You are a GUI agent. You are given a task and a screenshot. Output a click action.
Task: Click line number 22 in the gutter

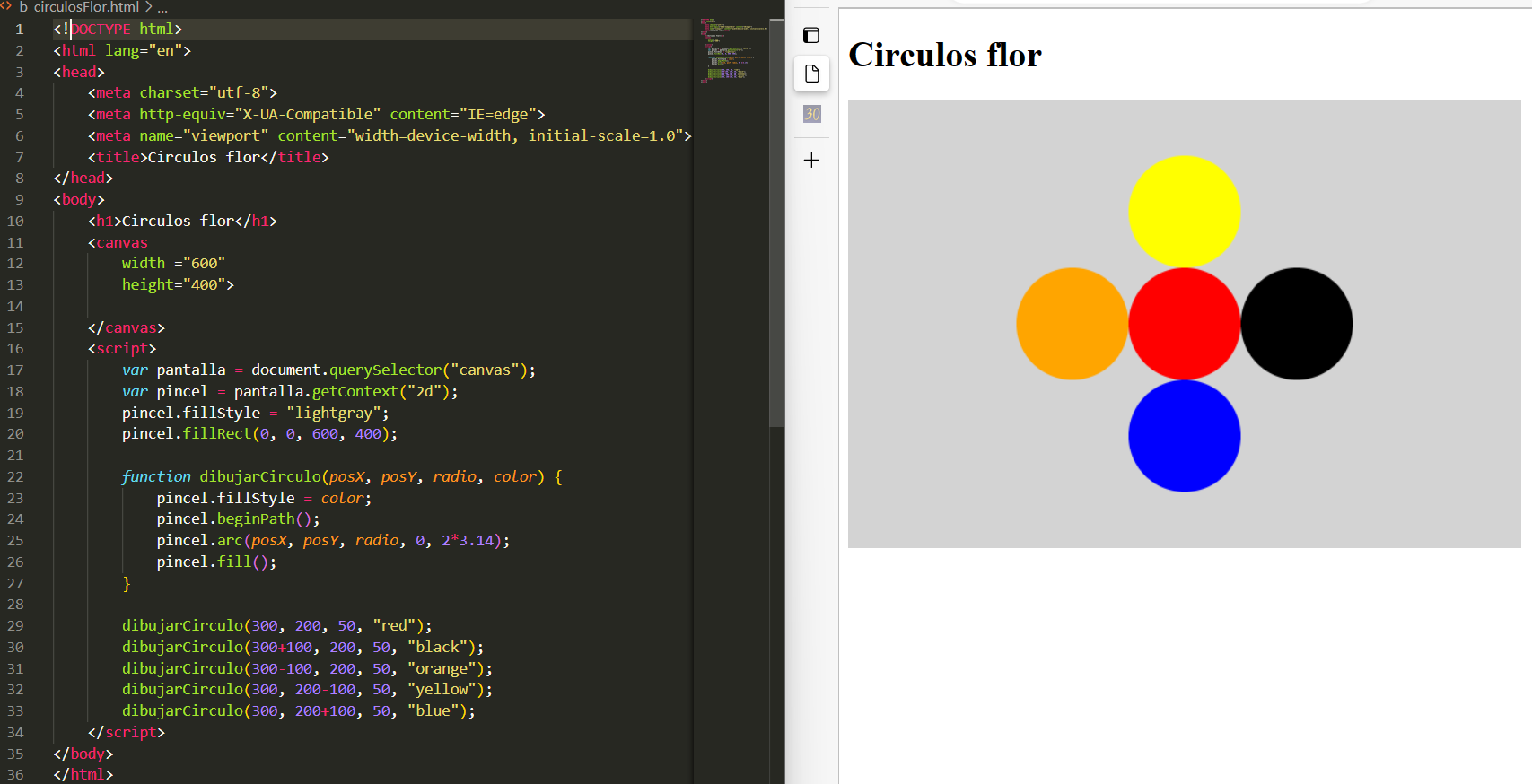pyautogui.click(x=15, y=477)
